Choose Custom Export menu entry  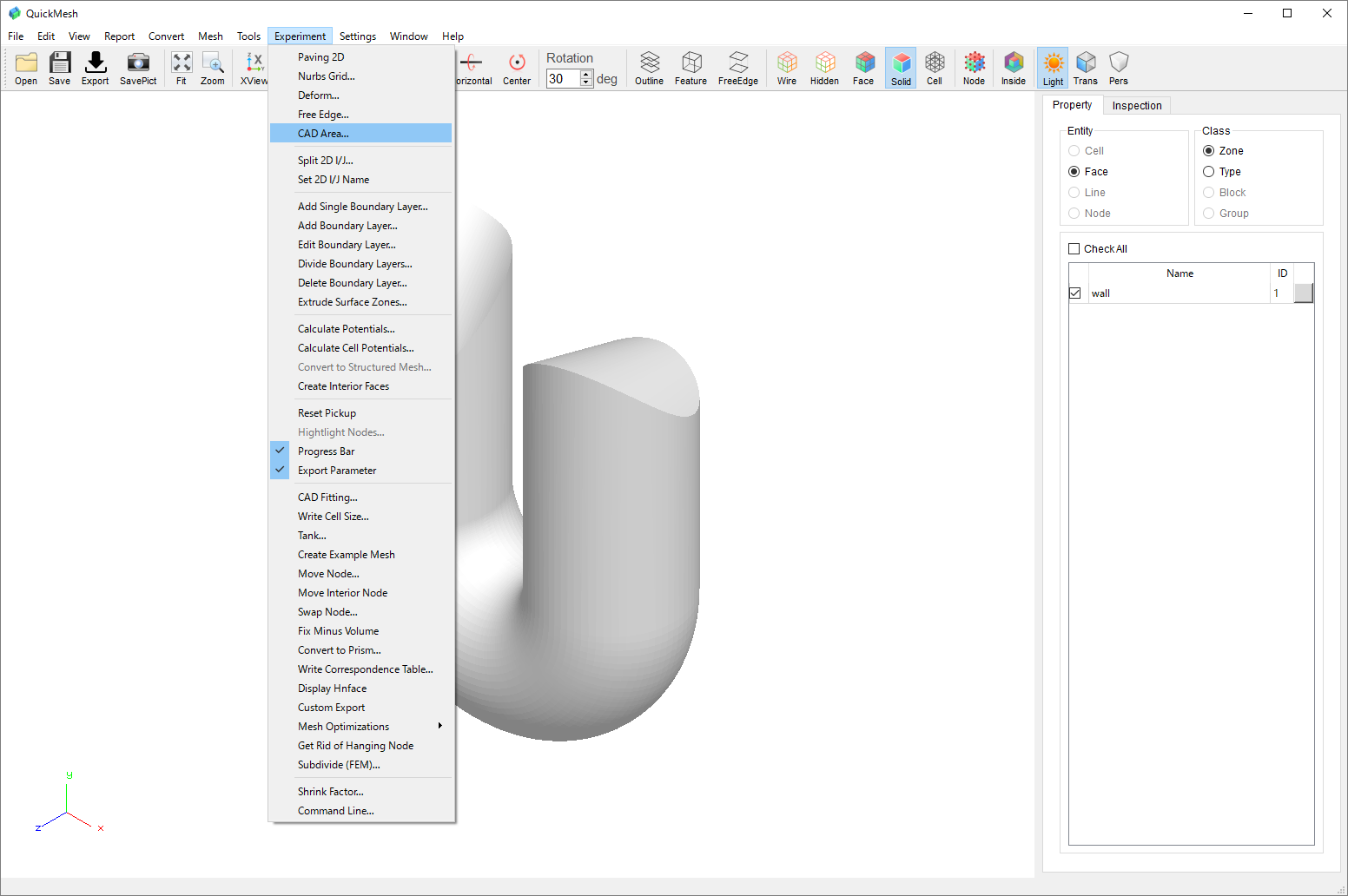360,708
